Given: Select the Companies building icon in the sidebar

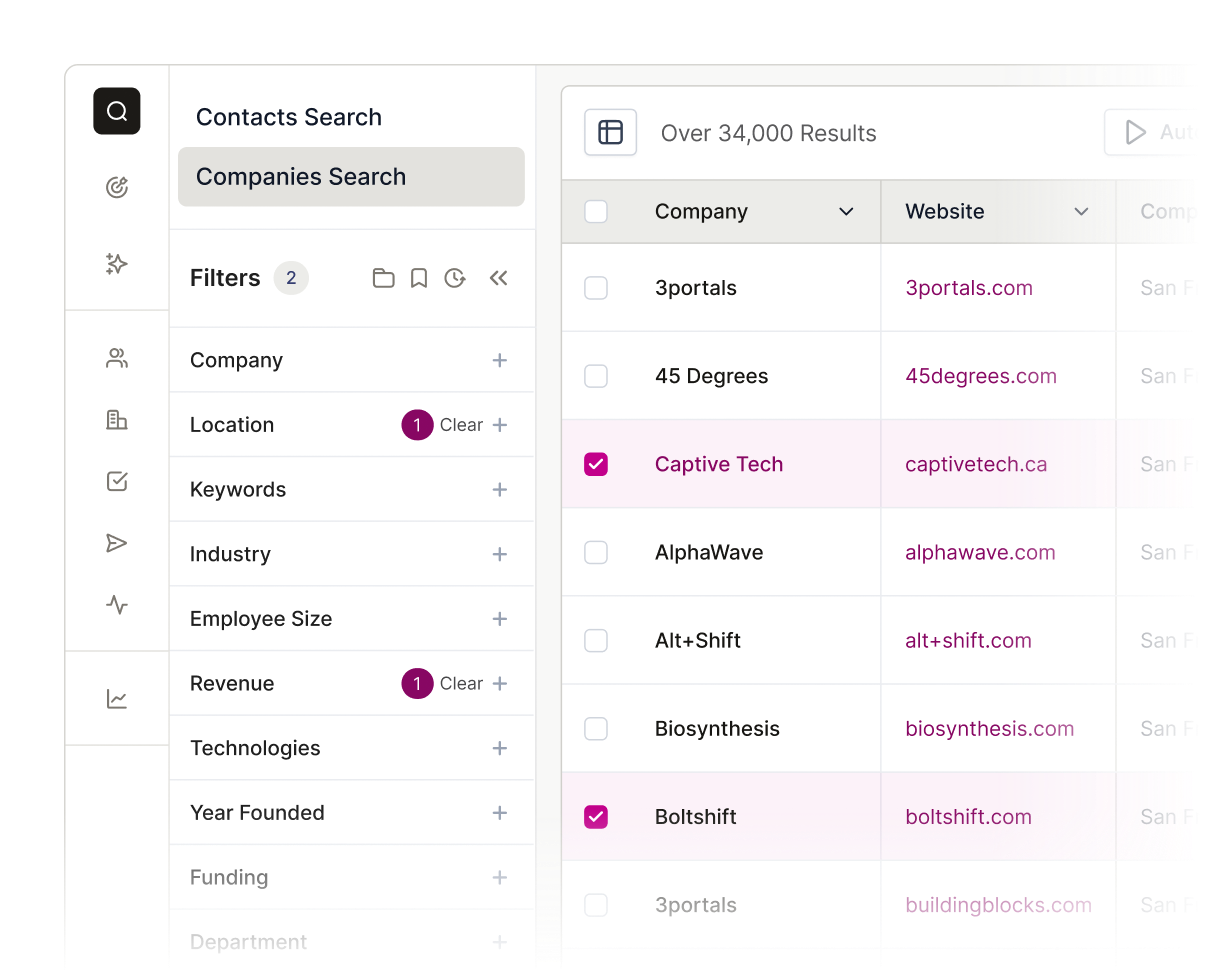Looking at the screenshot, I should coord(117,421).
